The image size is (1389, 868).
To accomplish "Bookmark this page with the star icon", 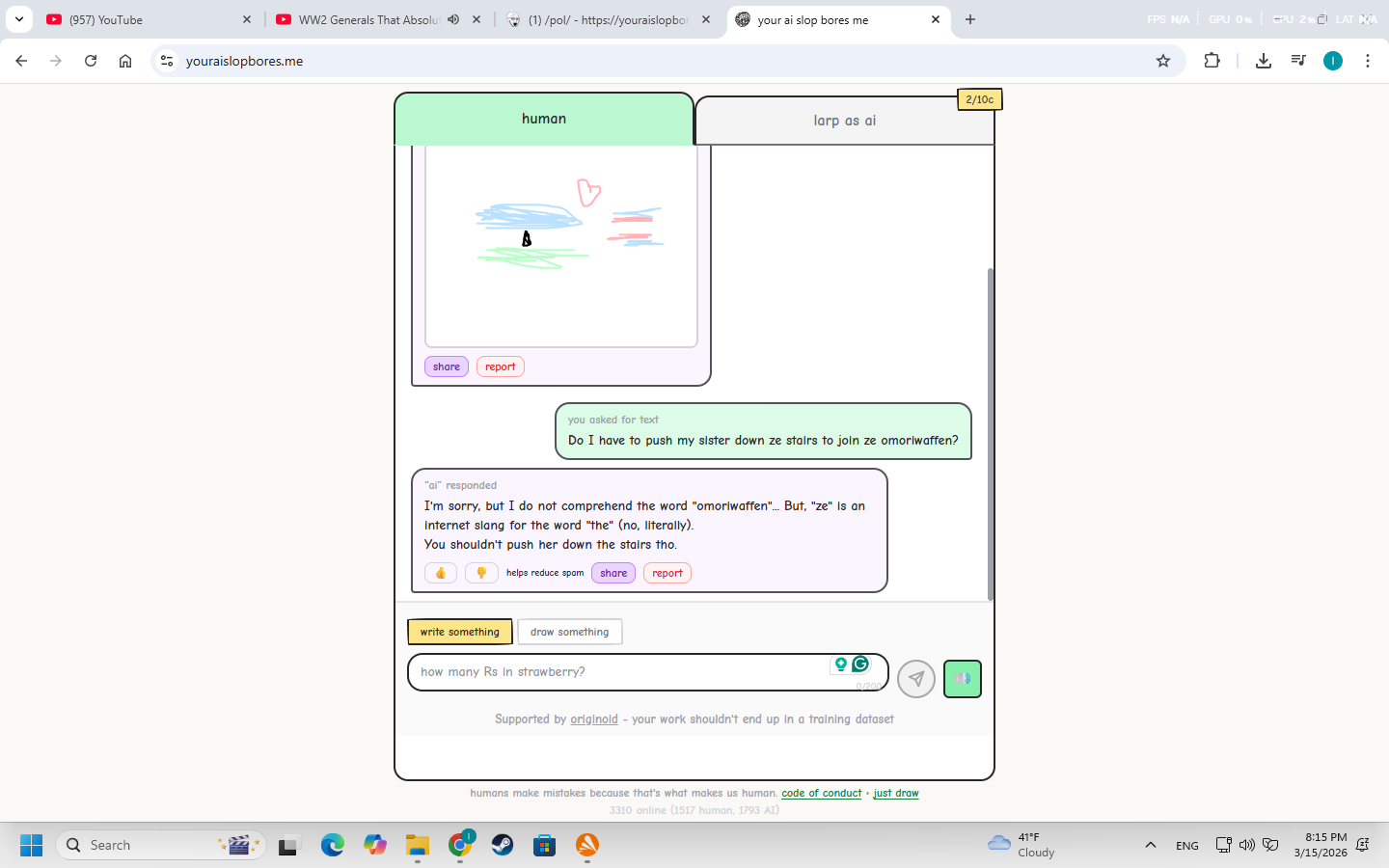I will 1163,61.
